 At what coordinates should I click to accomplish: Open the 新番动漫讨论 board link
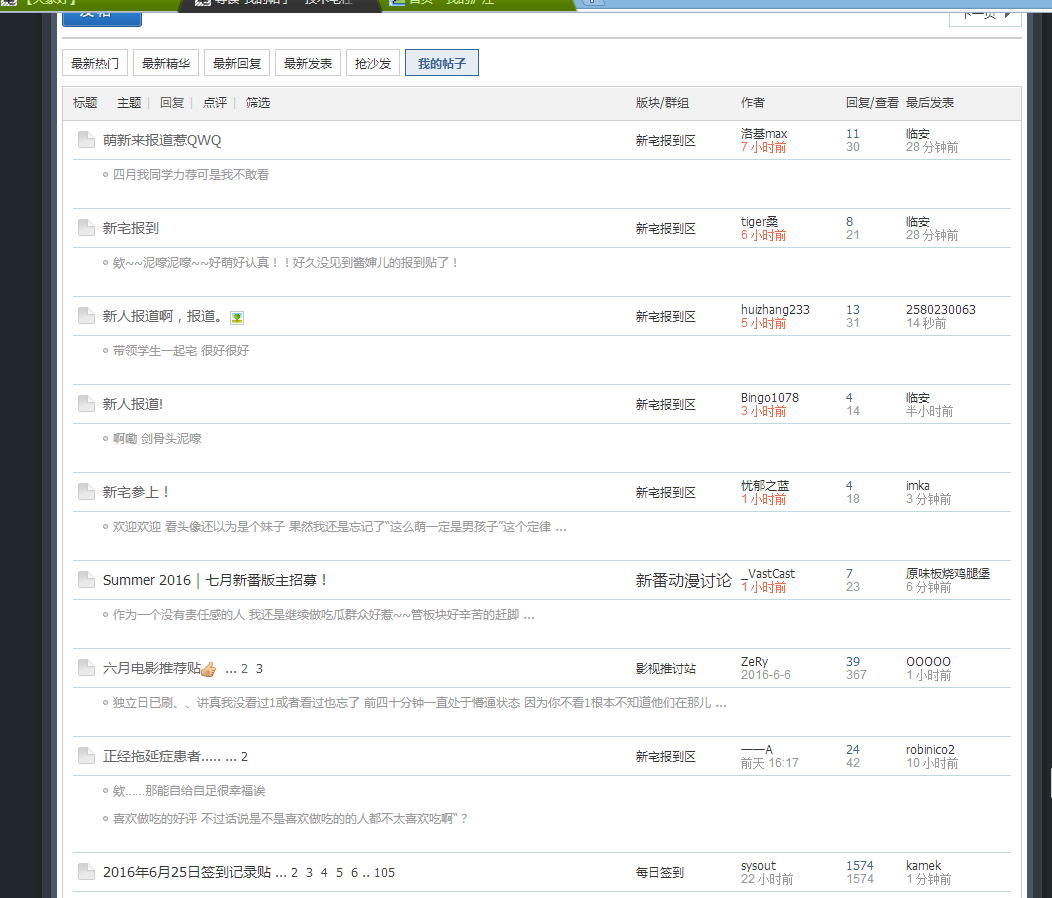pyautogui.click(x=684, y=580)
